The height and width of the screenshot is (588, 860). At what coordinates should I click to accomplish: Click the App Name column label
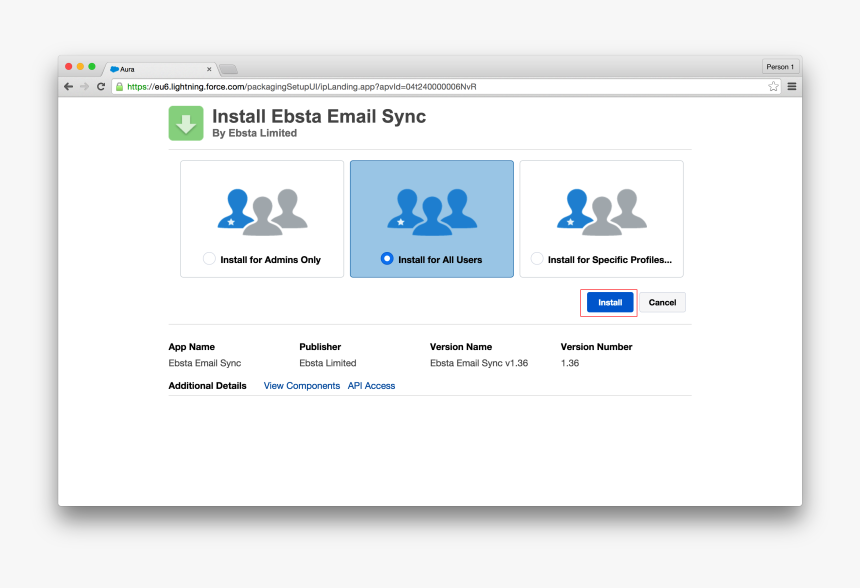191,347
